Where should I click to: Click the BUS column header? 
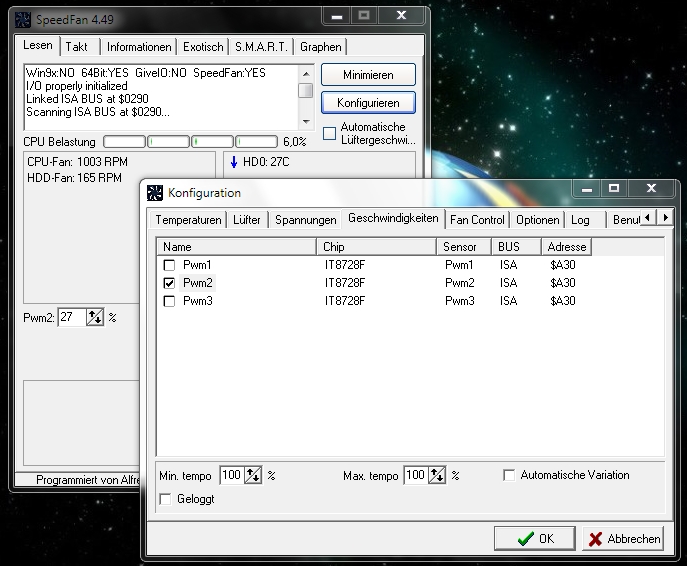point(517,247)
